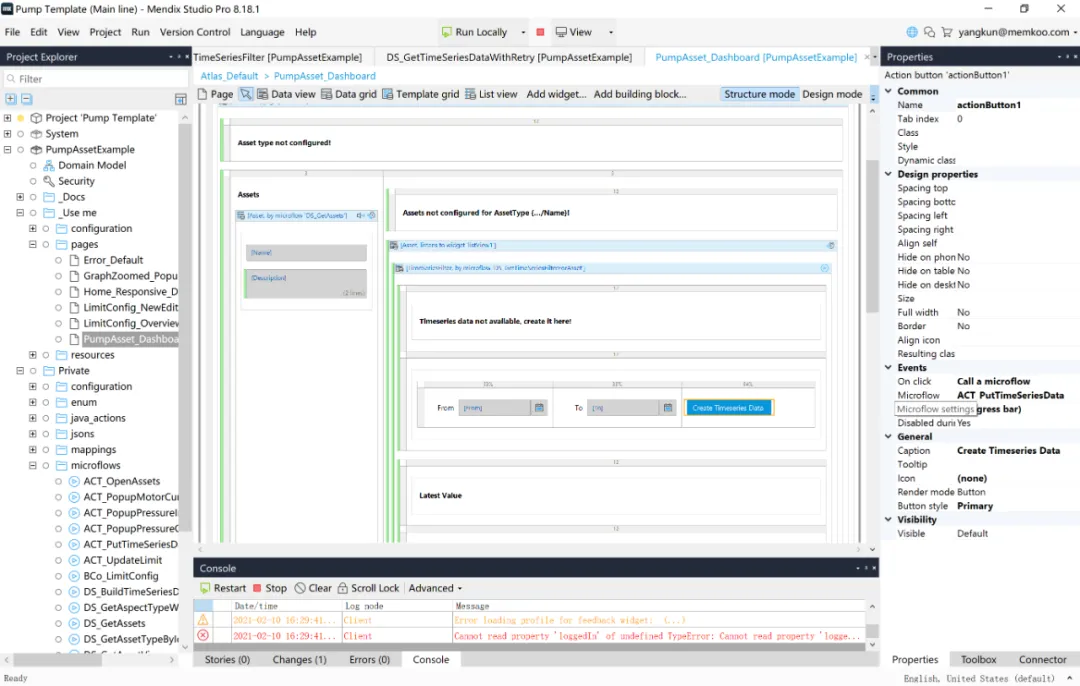This screenshot has height=686, width=1080.
Task: Toggle Scroll Lock in console
Action: click(368, 588)
